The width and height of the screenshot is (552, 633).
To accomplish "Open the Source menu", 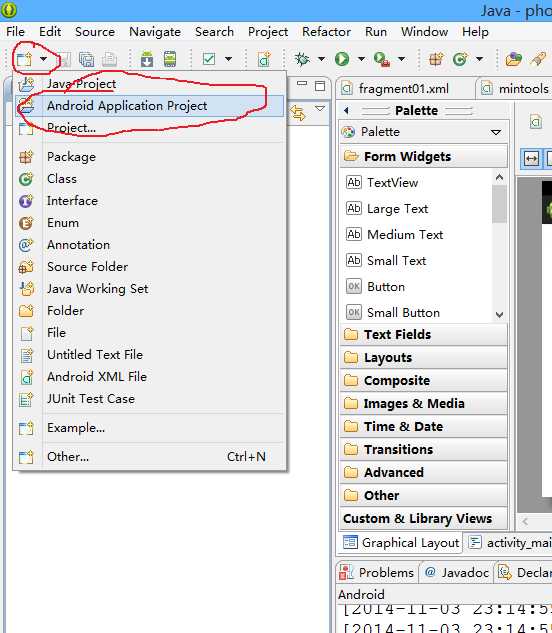I will click(95, 31).
